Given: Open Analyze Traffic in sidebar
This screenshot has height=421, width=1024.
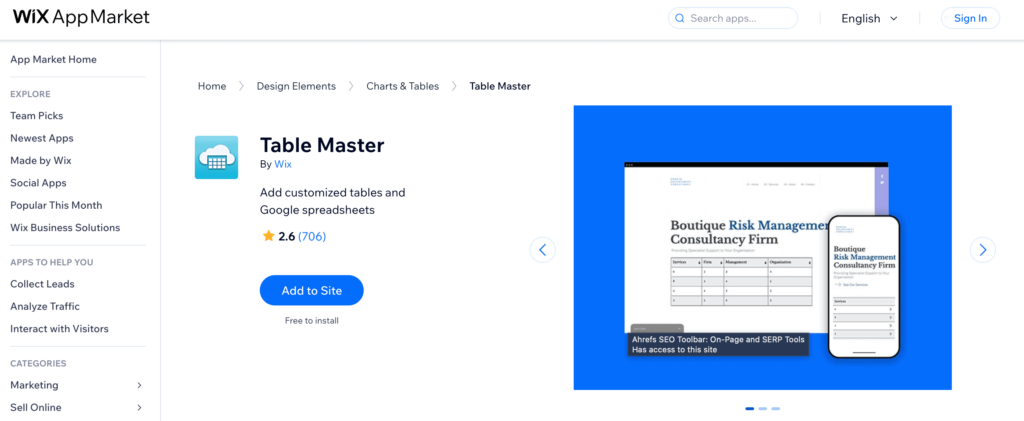Looking at the screenshot, I should [45, 306].
